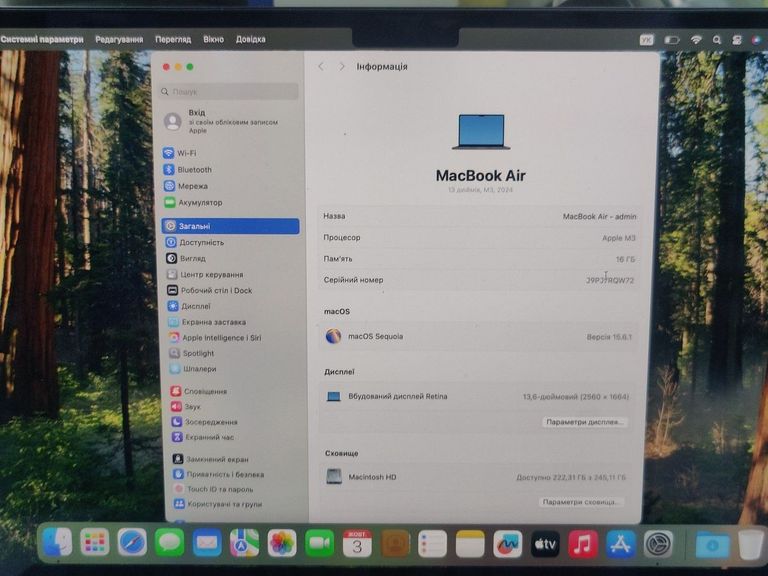Click the MacBook Air laptop image
The image size is (768, 576).
click(481, 132)
